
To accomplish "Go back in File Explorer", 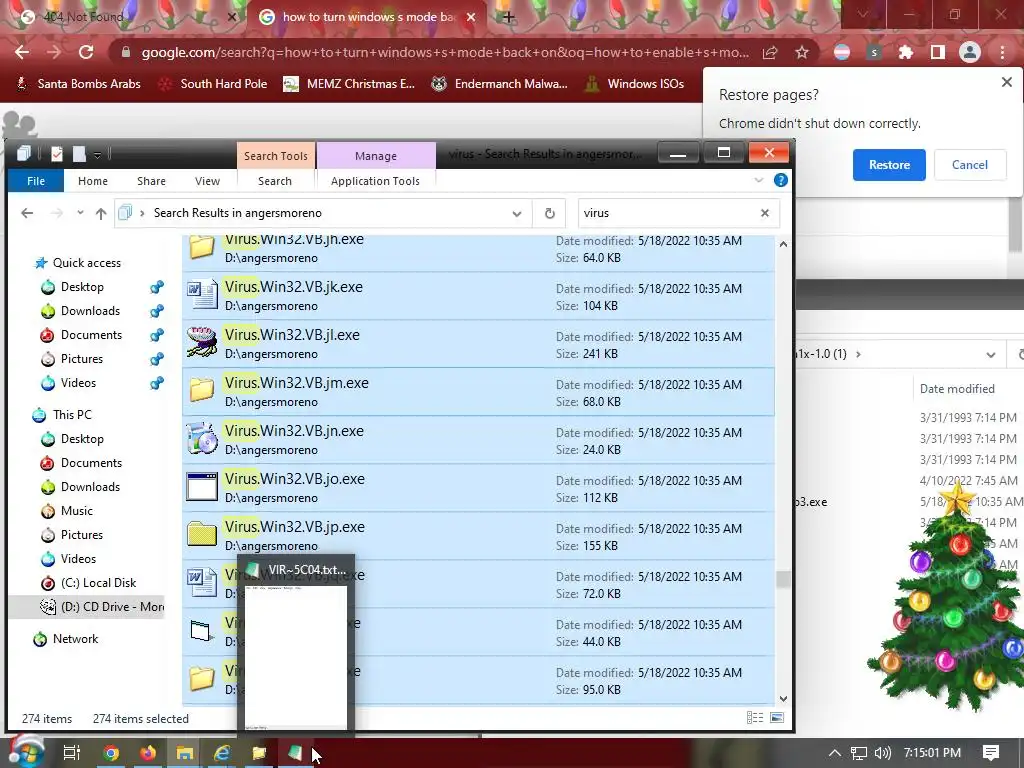I will tap(27, 213).
